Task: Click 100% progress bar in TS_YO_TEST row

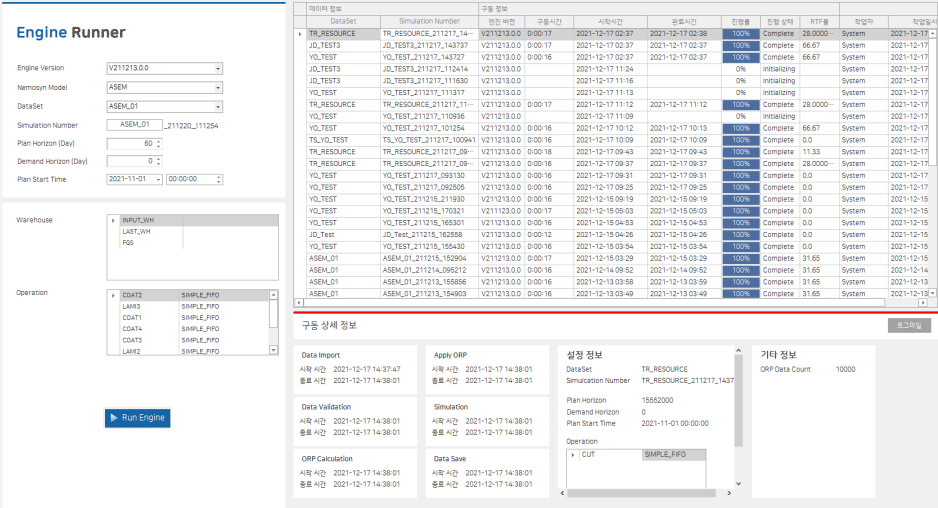Action: 741,140
